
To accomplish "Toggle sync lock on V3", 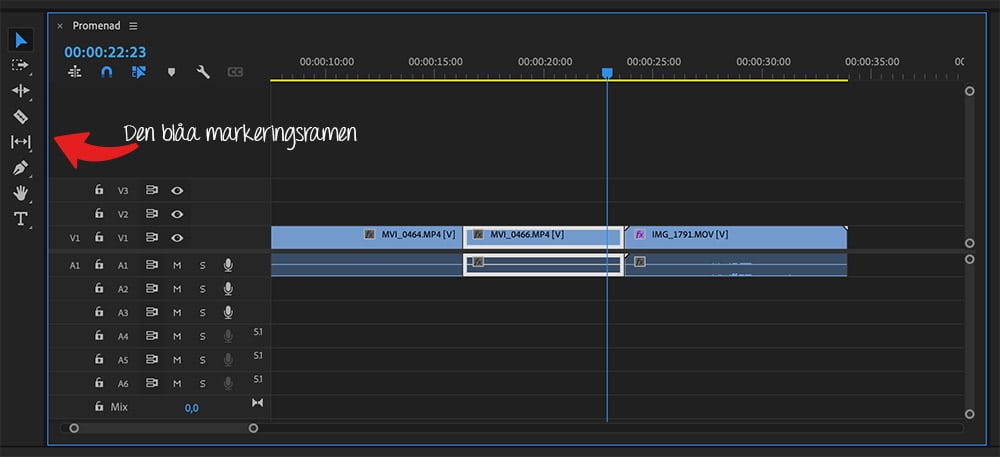I will pos(152,190).
